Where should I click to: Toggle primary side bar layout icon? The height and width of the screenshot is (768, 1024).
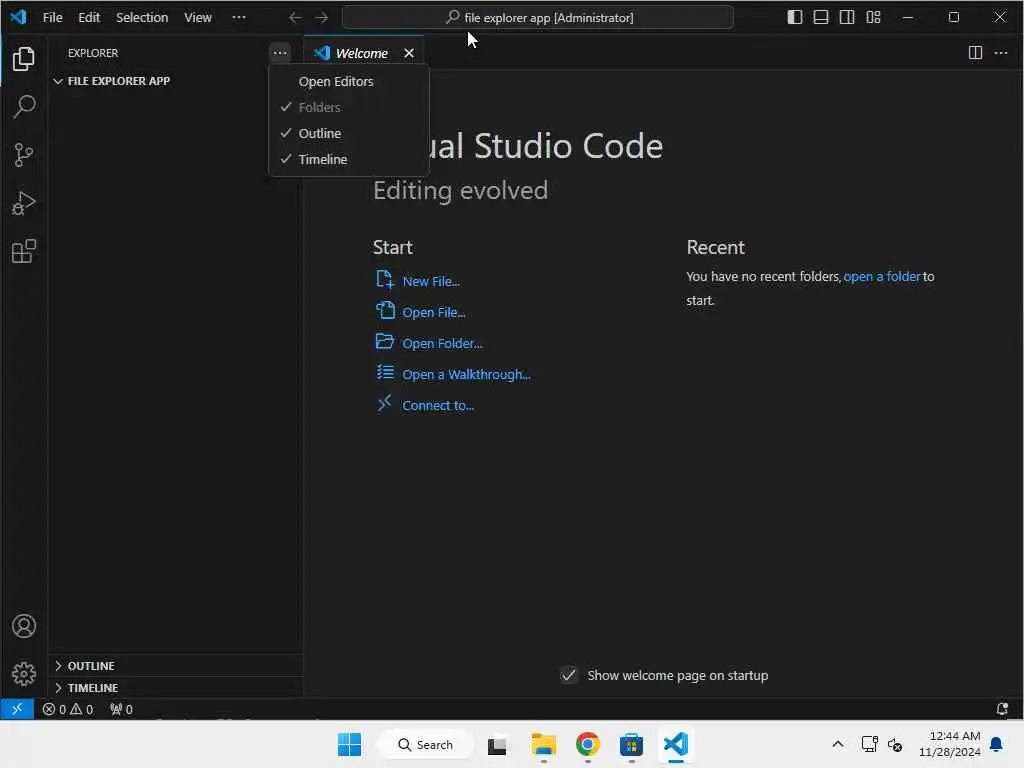click(x=795, y=18)
